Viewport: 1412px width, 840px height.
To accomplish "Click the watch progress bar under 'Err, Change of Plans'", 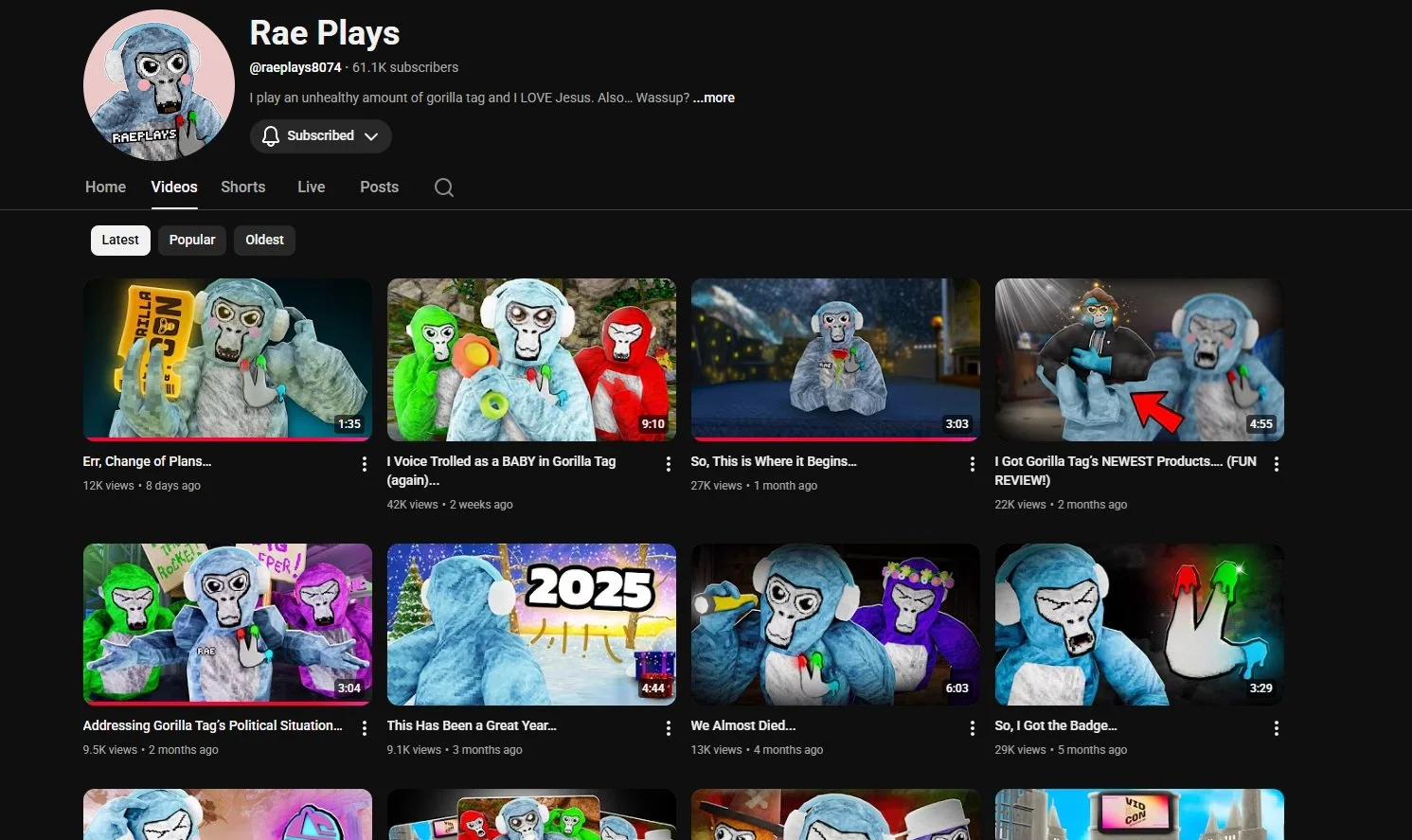I will tap(227, 439).
